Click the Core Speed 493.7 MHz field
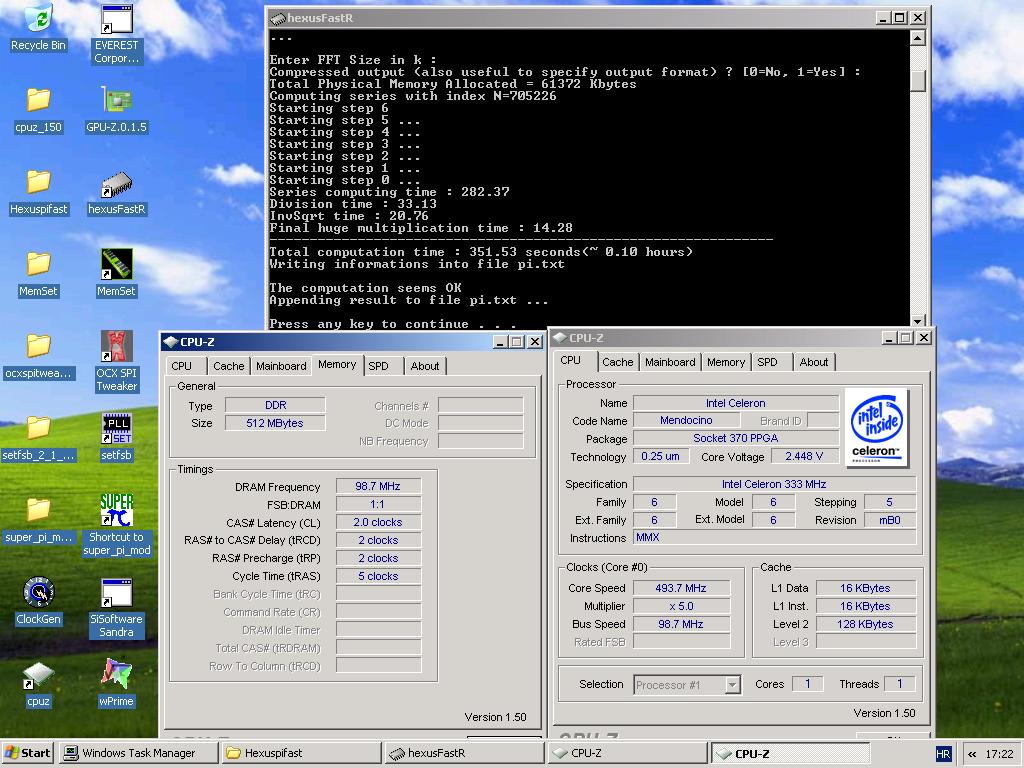1024x768 pixels. click(681, 588)
